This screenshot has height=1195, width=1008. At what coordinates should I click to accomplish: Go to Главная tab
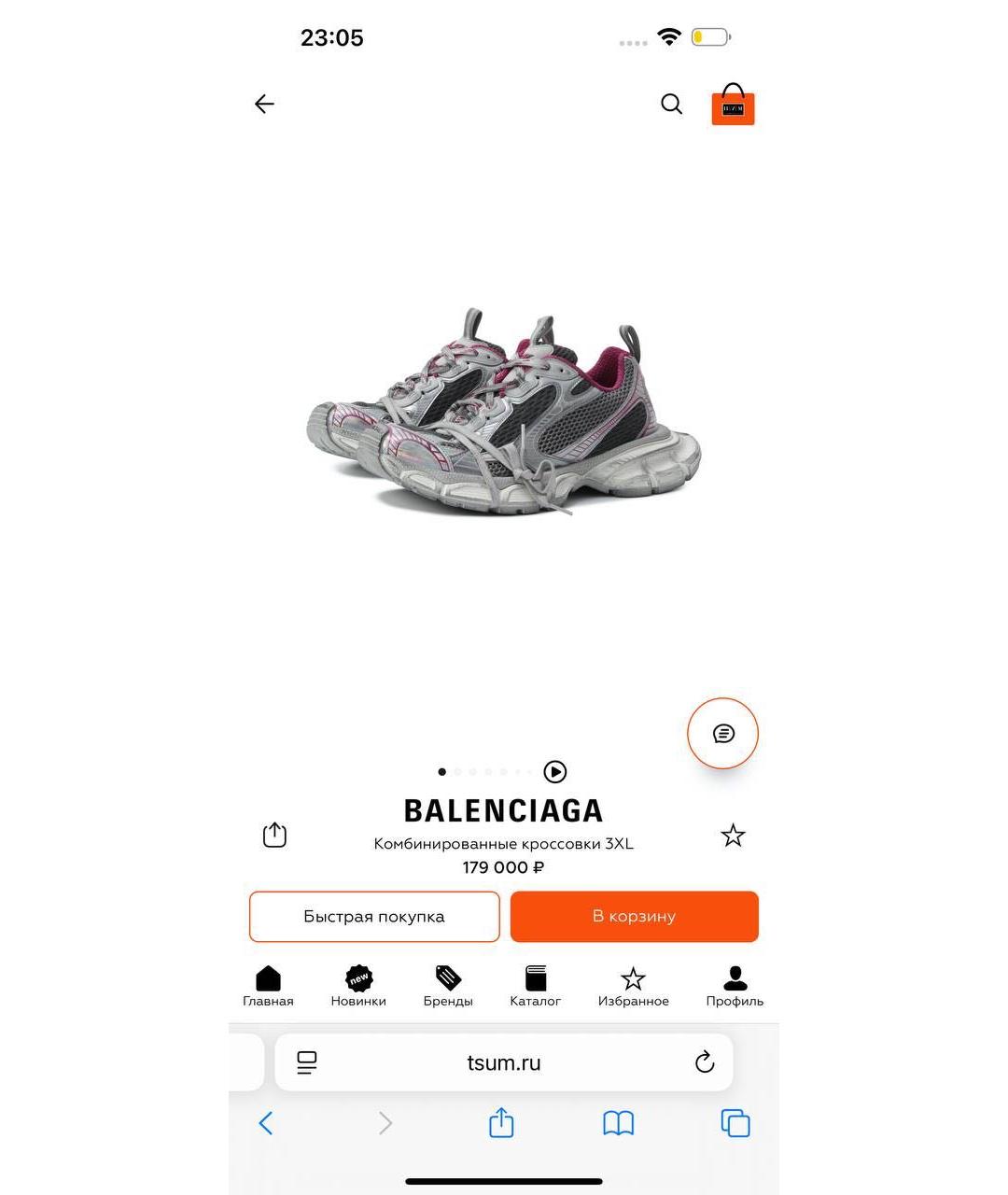click(268, 987)
